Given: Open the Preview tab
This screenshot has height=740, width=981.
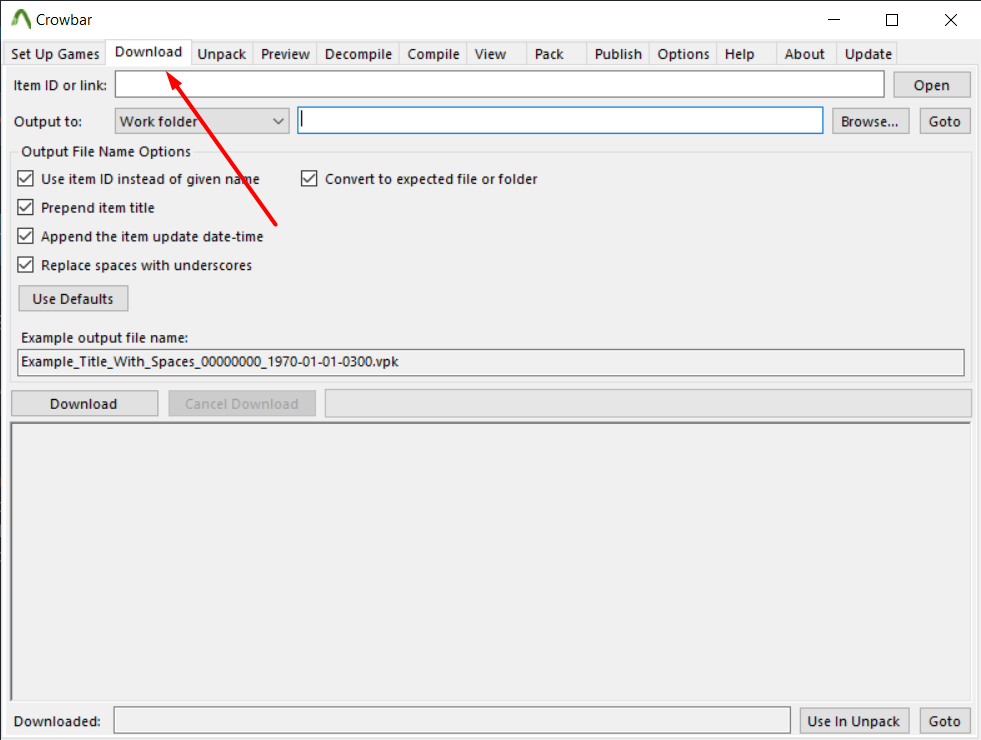Looking at the screenshot, I should click(285, 54).
